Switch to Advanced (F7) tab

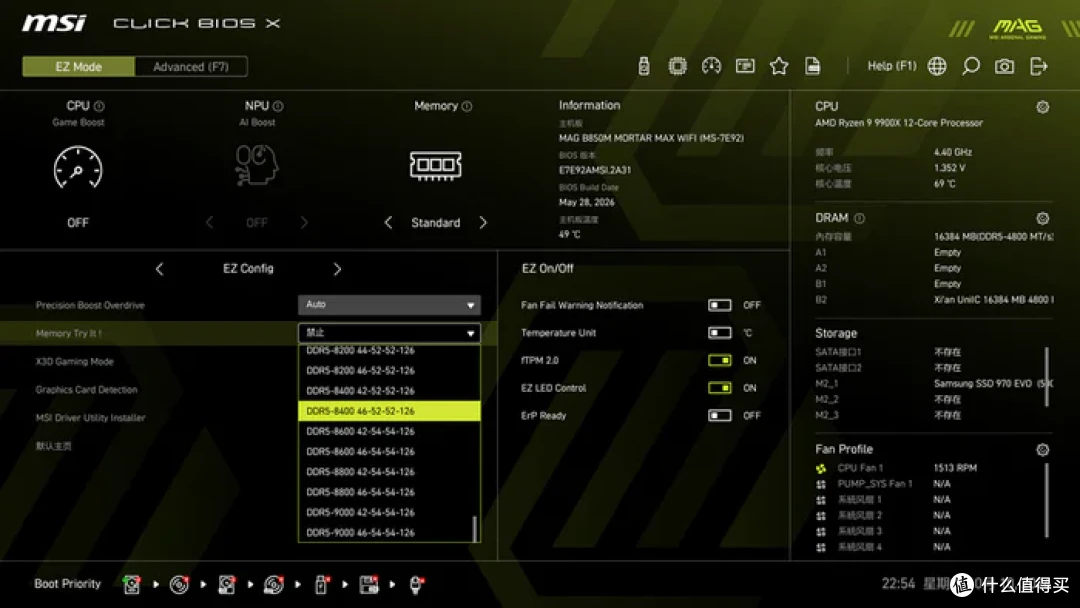[x=191, y=67]
